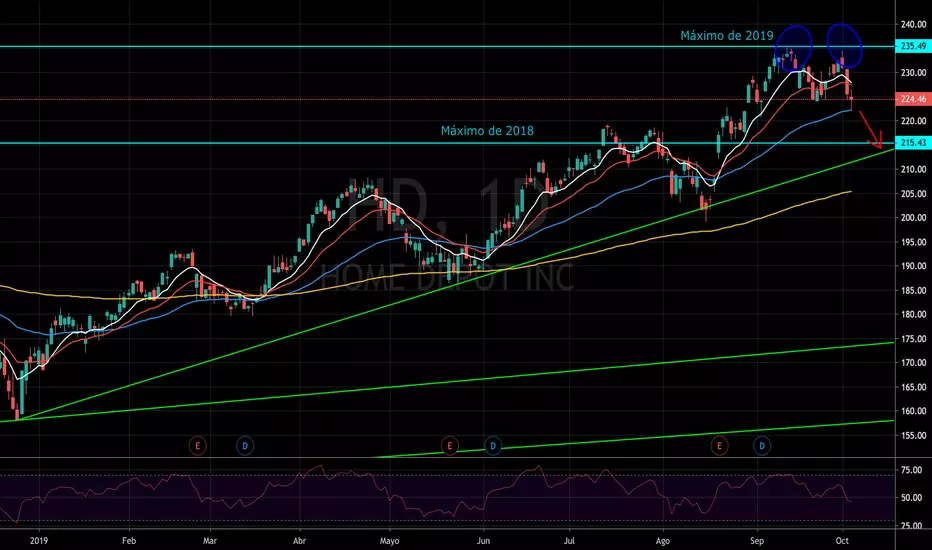932x550 pixels.
Task: Click the 180.00 price axis value
Action: tap(914, 315)
